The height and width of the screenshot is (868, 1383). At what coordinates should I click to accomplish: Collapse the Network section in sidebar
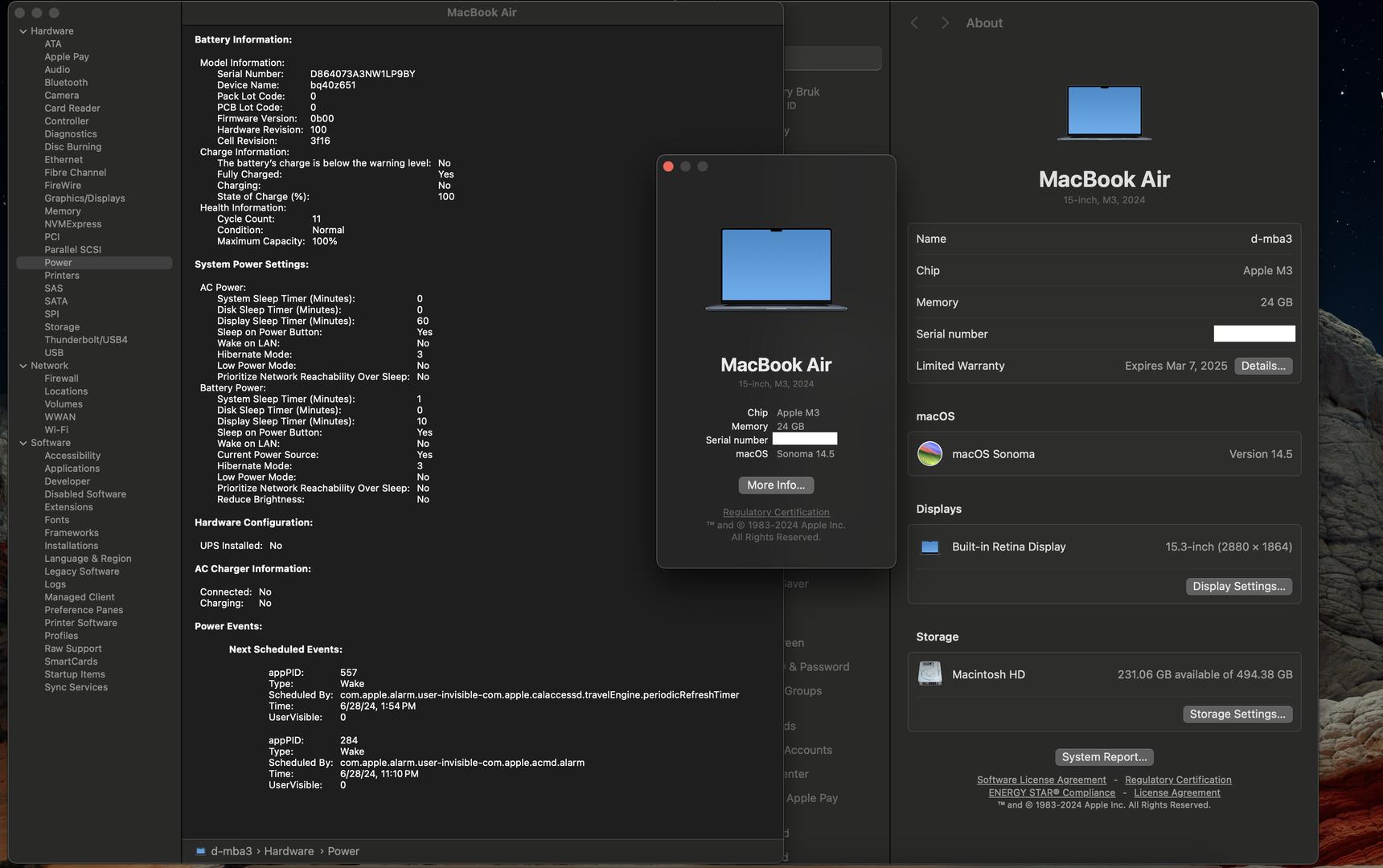pos(23,366)
